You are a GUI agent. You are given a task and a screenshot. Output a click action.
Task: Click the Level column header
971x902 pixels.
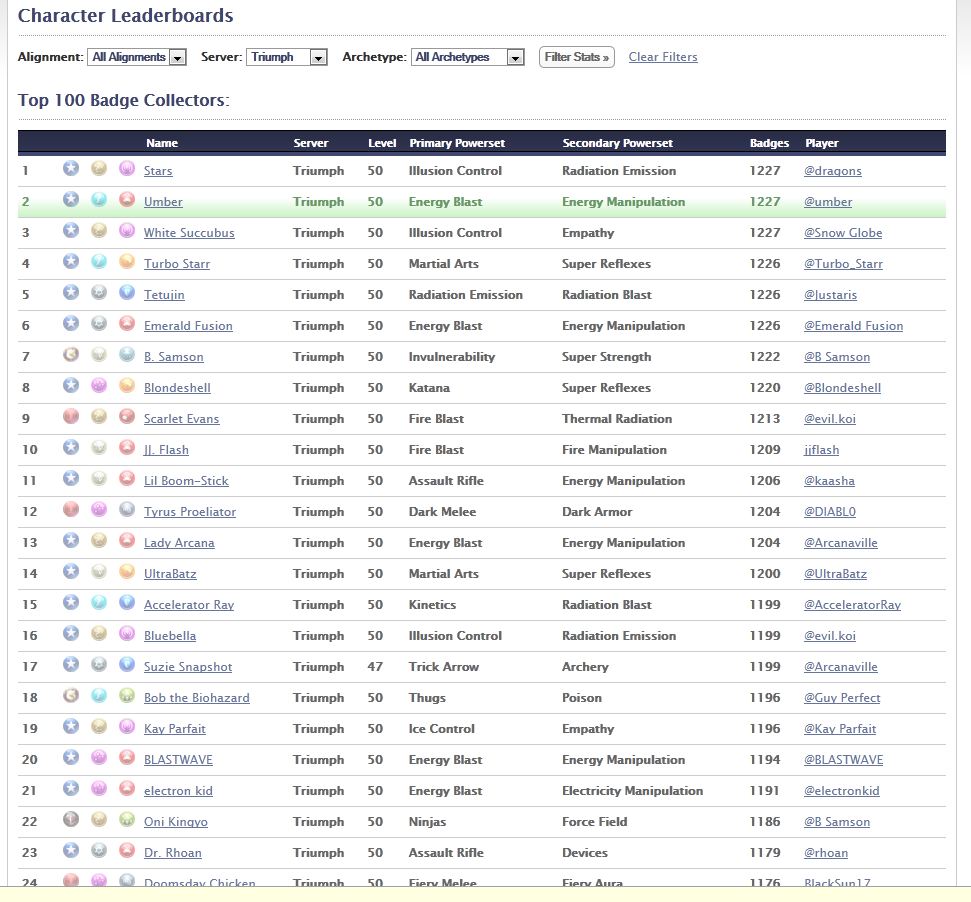[382, 143]
